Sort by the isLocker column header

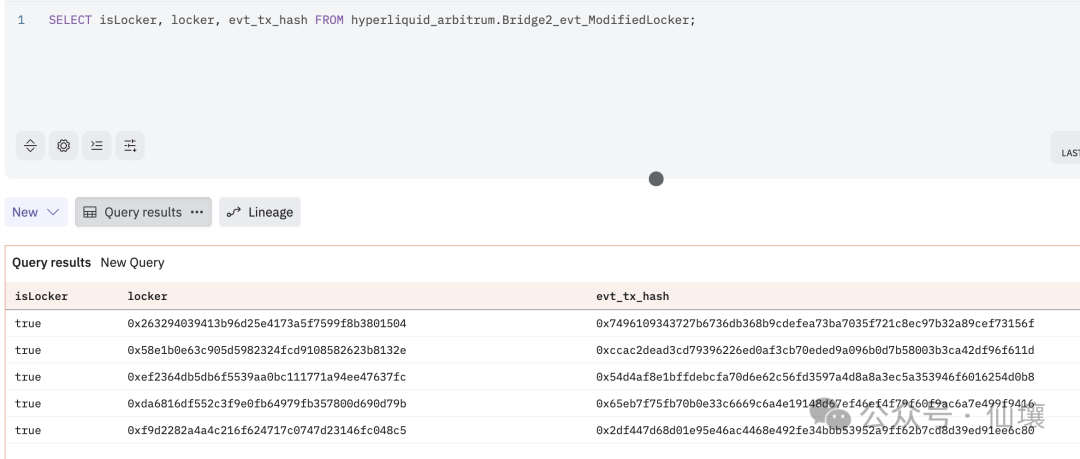point(41,296)
